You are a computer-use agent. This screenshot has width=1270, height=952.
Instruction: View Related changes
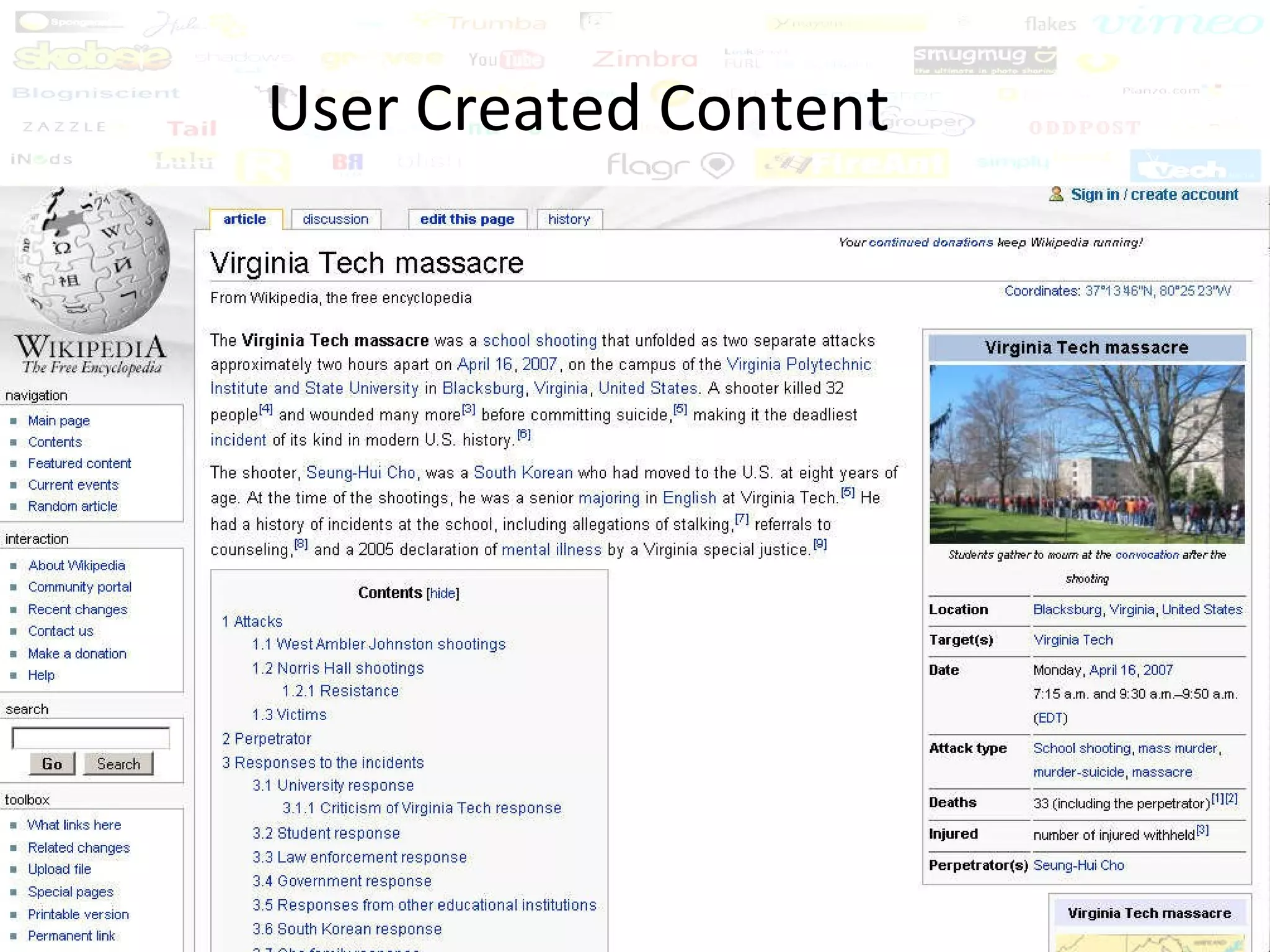click(x=79, y=847)
